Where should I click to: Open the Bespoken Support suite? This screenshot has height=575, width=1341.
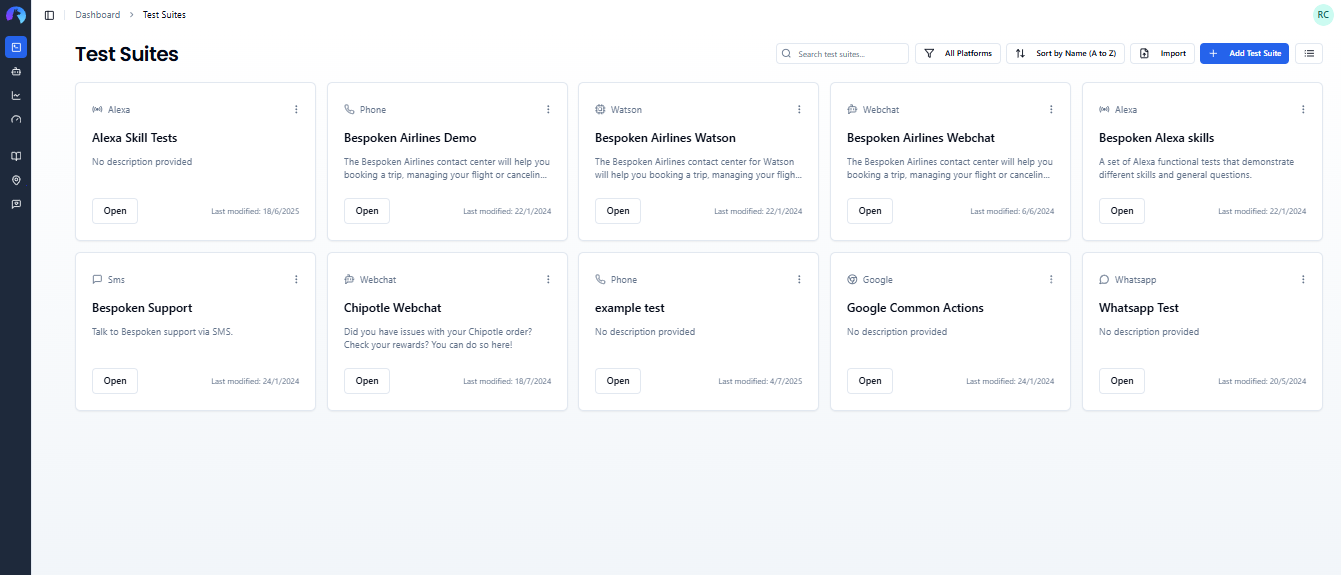115,381
